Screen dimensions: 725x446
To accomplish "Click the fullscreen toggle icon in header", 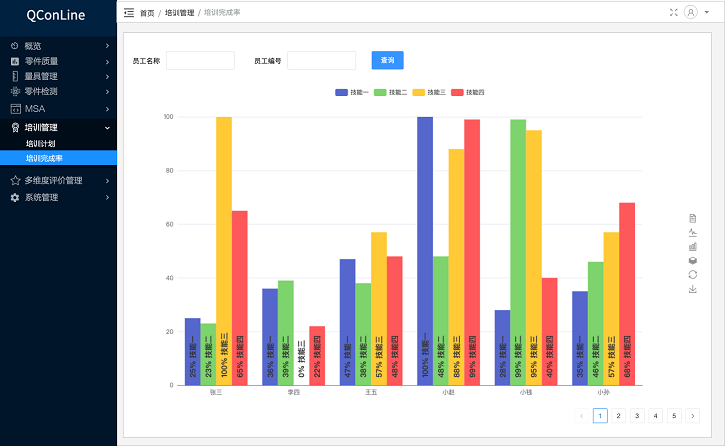I will point(673,13).
